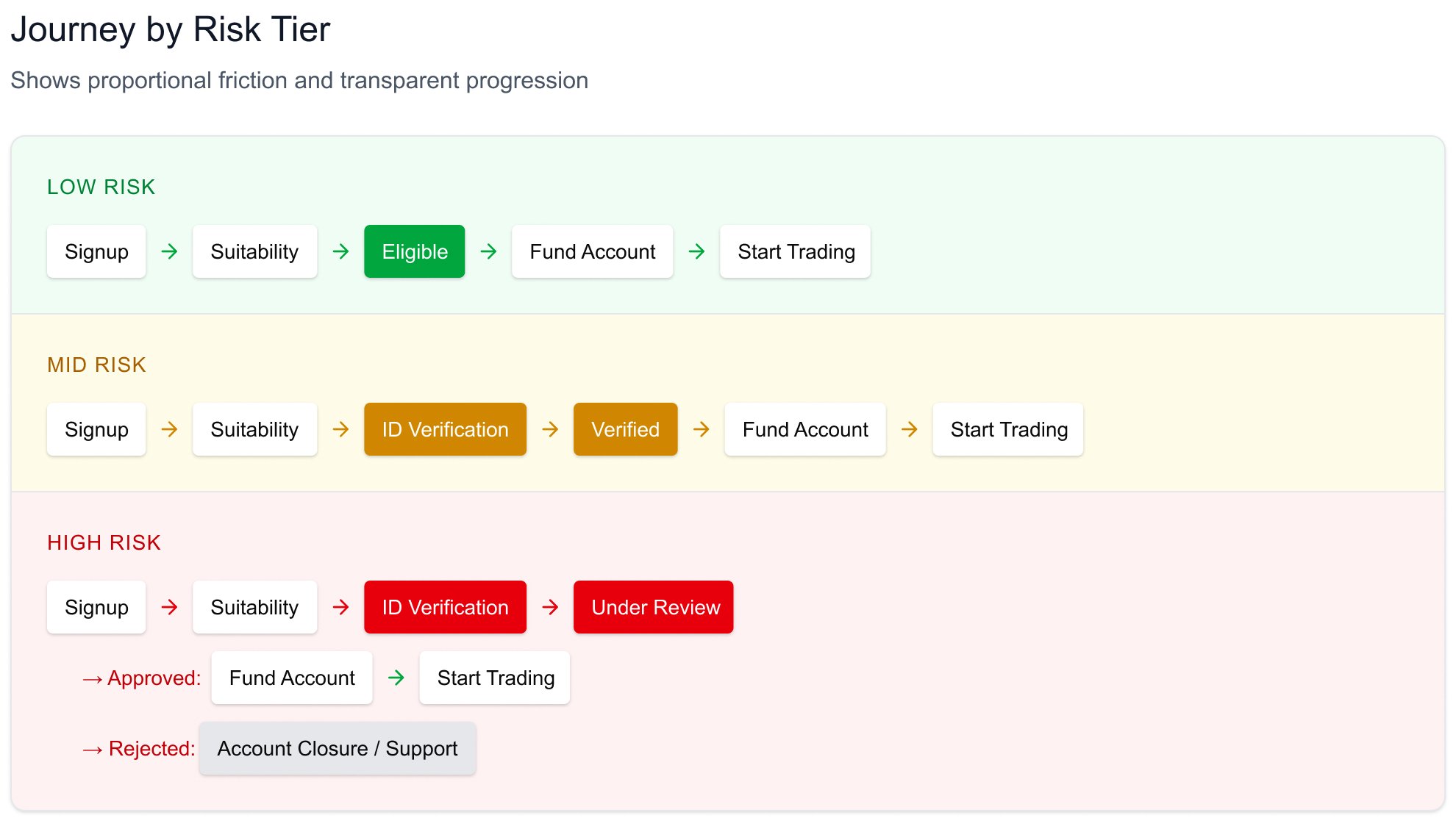Click the orange ID Verification step
The image size is (1456, 829).
pyautogui.click(x=445, y=429)
